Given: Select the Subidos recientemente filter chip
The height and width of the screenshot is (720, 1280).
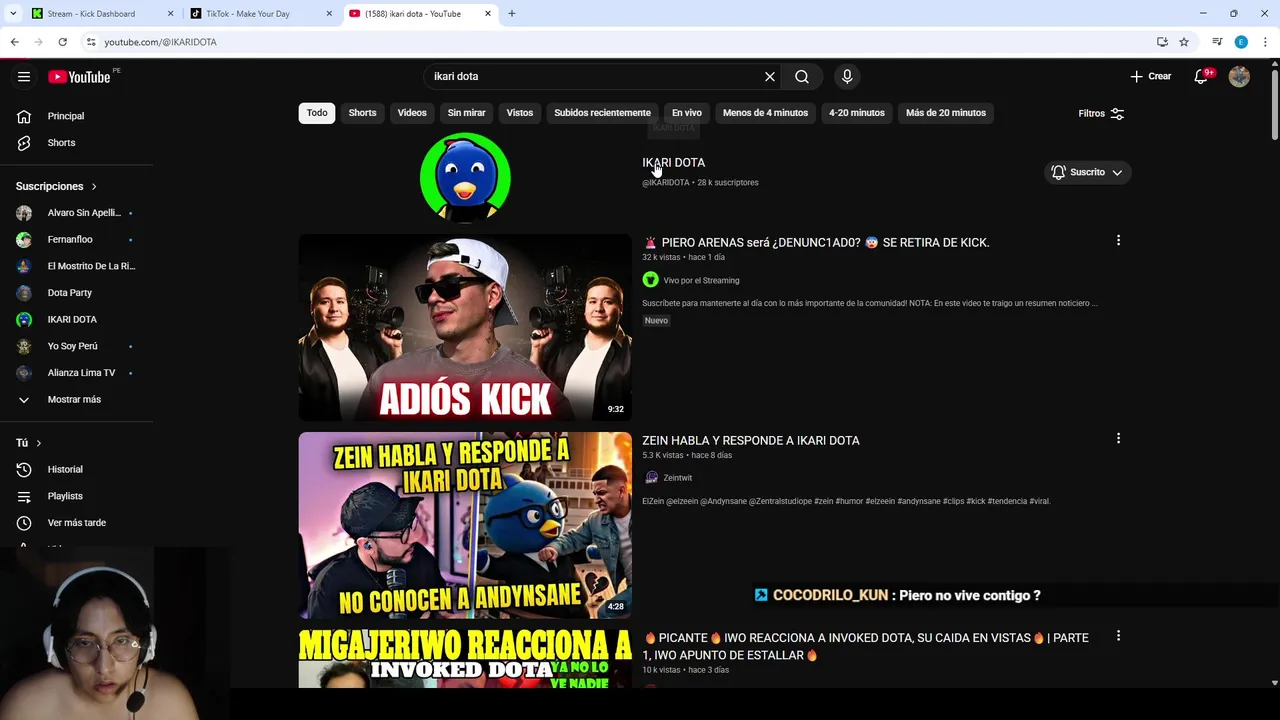Looking at the screenshot, I should click(602, 113).
